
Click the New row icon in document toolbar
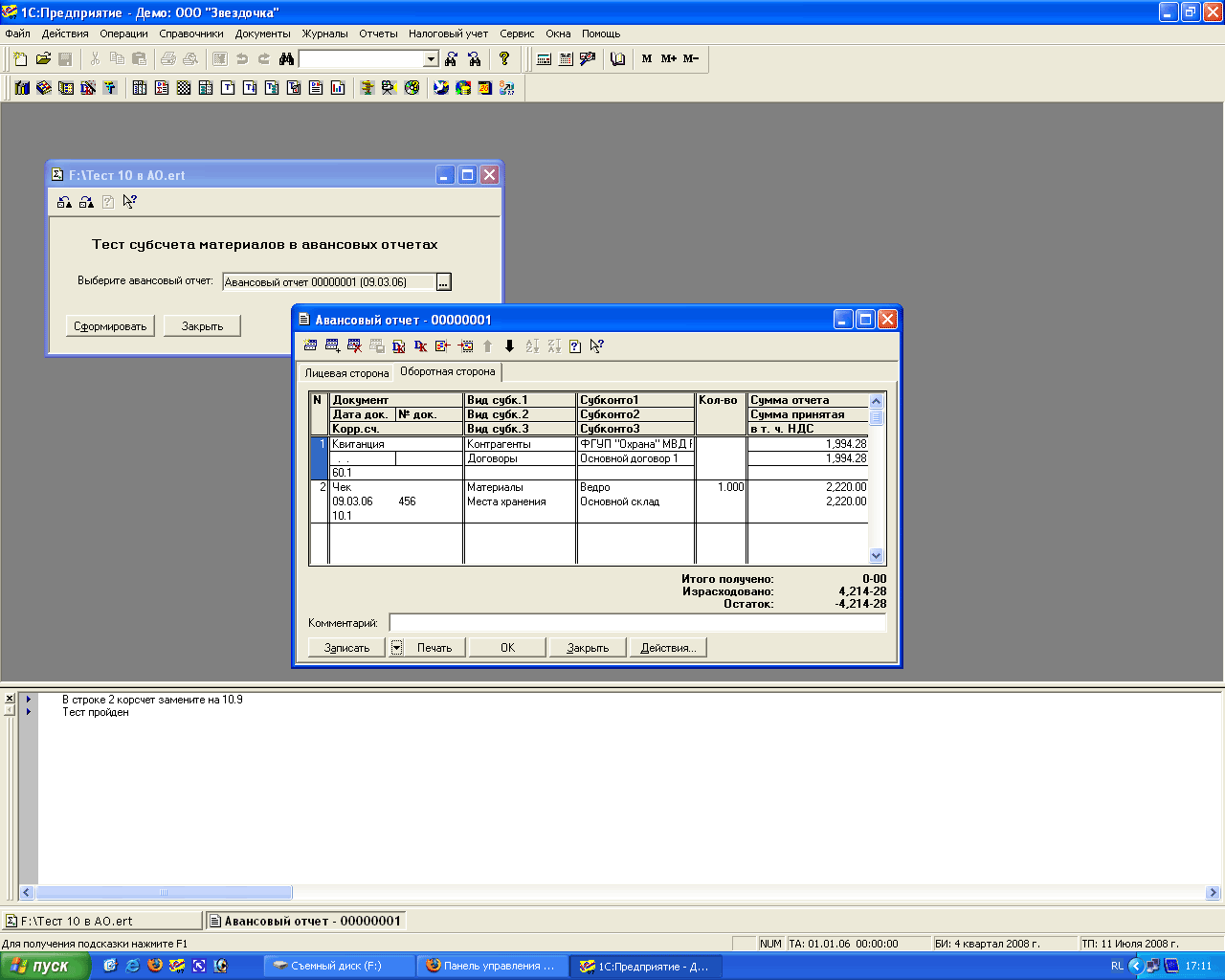[310, 346]
